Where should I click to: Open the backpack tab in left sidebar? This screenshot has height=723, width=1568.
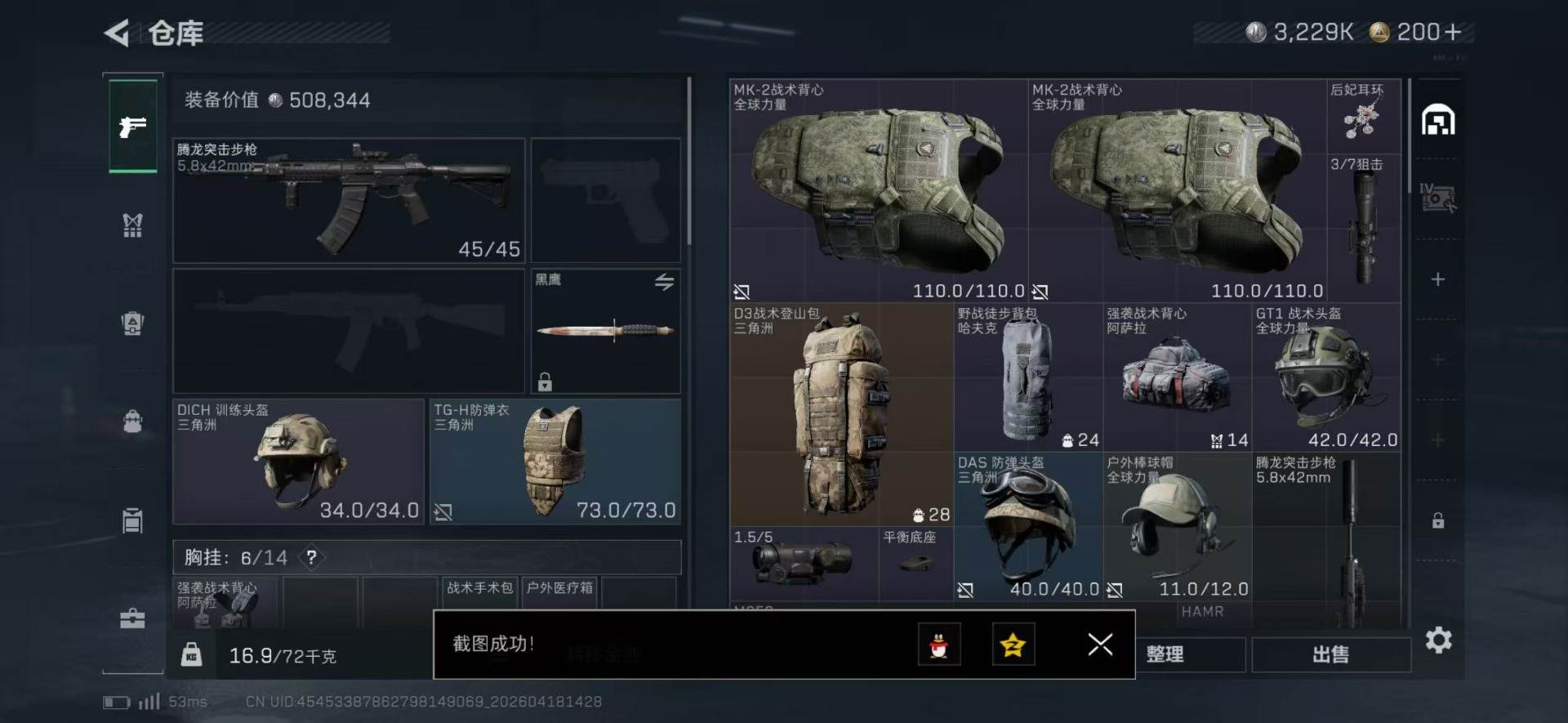[132, 324]
